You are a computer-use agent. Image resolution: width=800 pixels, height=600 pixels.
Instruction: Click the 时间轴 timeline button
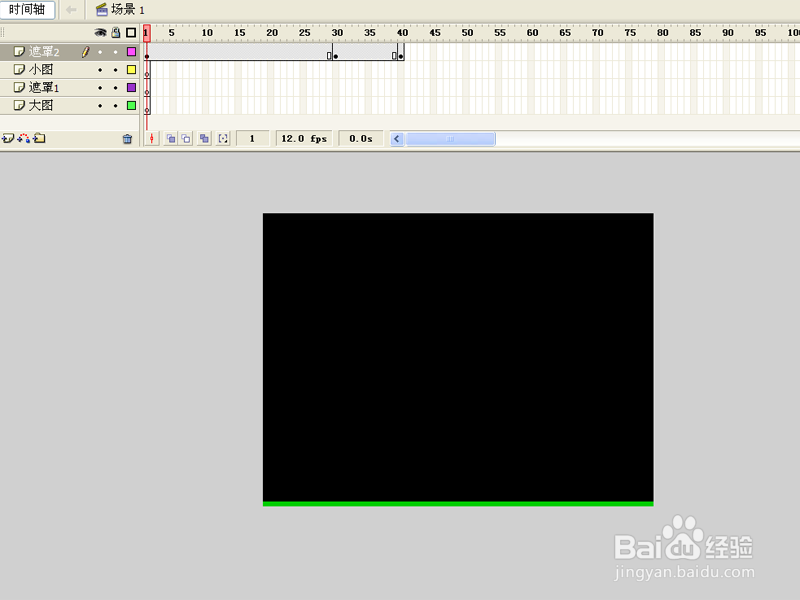tap(27, 10)
